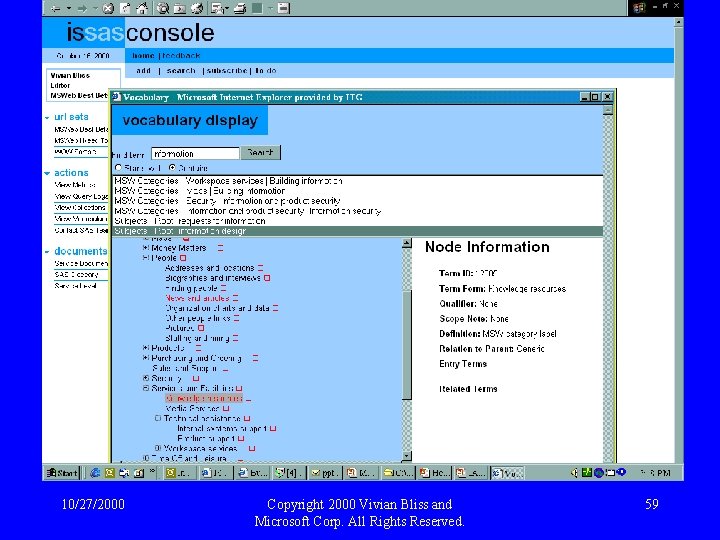720x540 pixels.
Task: Click the browser Back arrow button
Action: 56,8
